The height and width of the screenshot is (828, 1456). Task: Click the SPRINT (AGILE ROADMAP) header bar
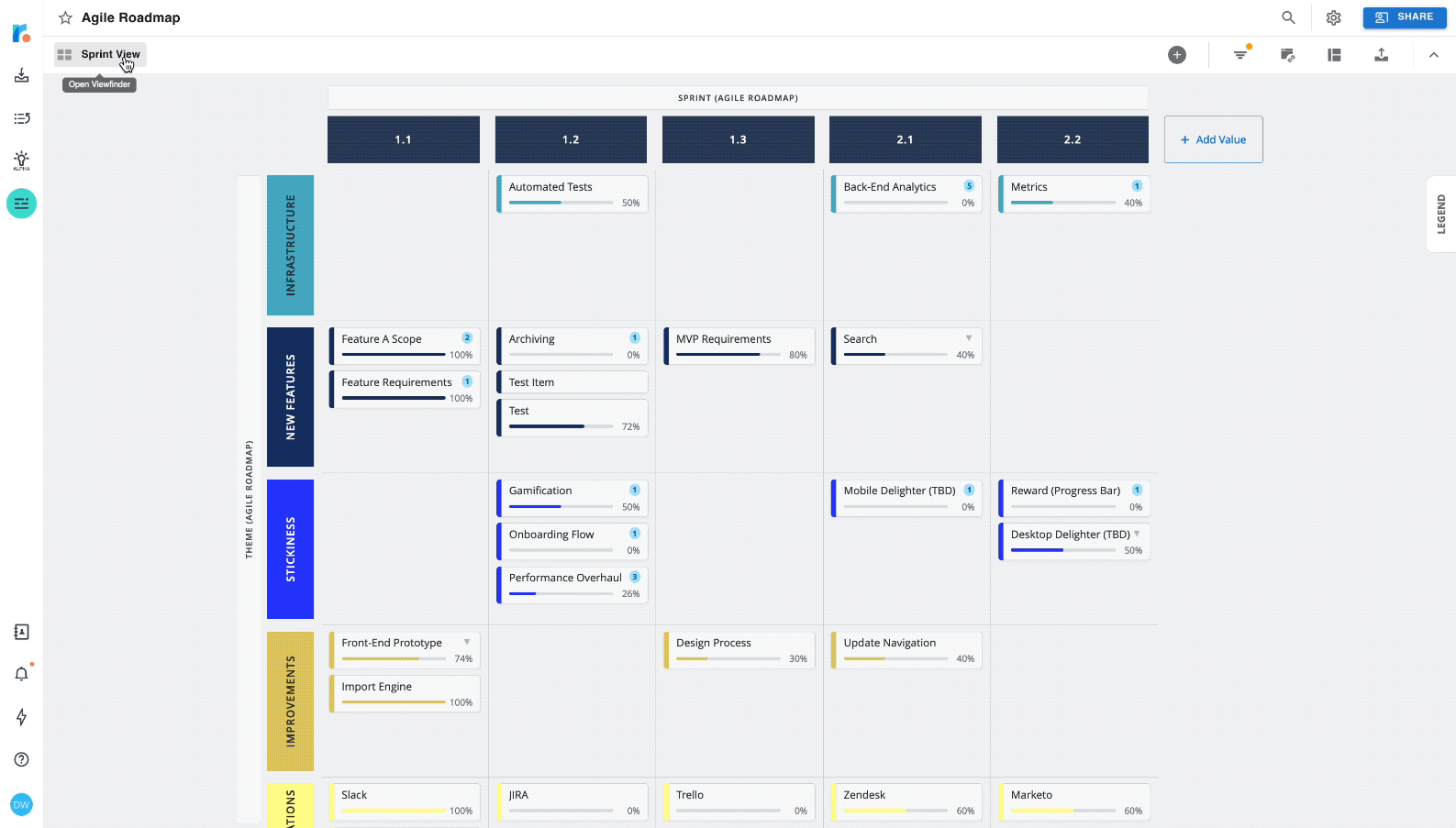click(738, 97)
